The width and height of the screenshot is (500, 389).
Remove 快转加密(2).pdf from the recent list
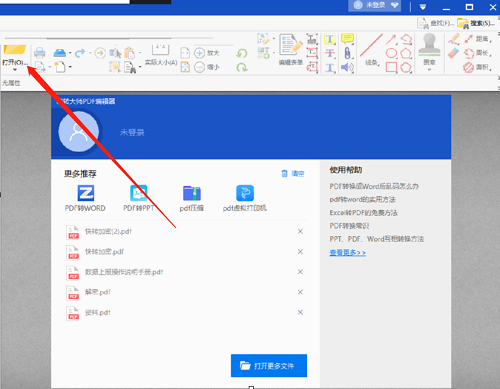point(300,231)
